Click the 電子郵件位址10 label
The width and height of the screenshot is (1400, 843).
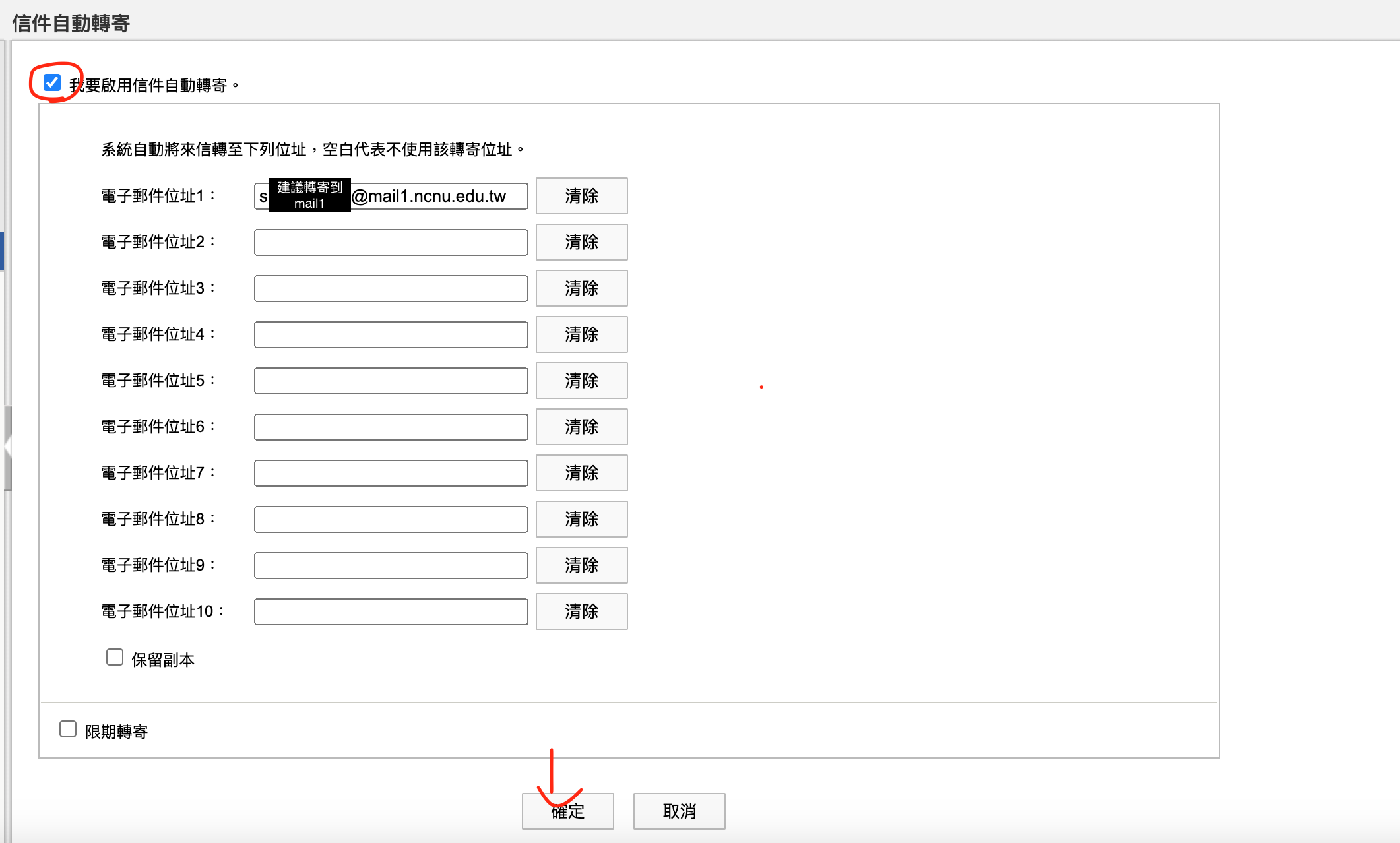tap(162, 611)
